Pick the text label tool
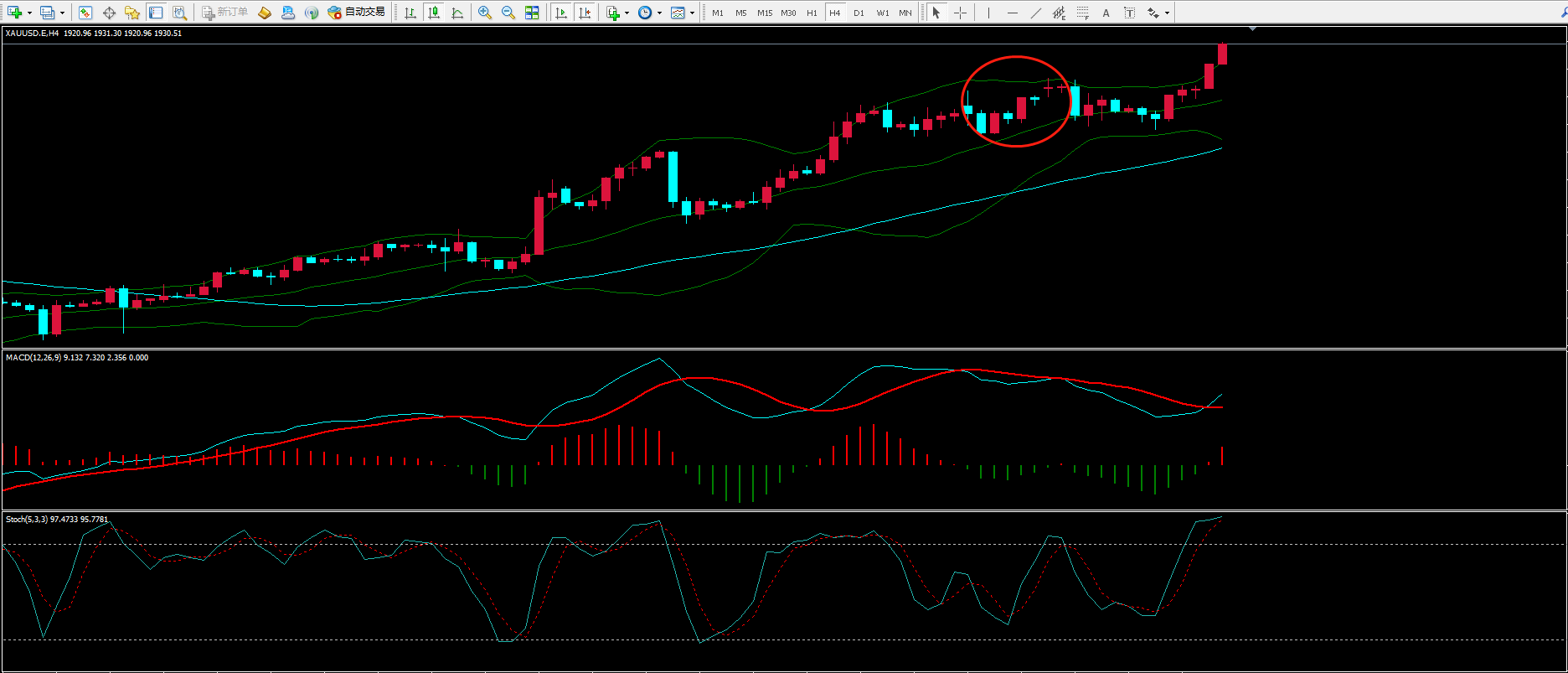1568x673 pixels. coord(1106,13)
